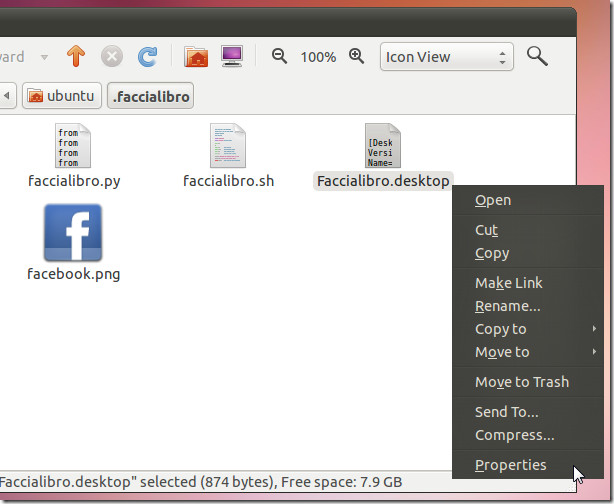The height and width of the screenshot is (504, 614).
Task: Click the faccialibro.sh file name
Action: (229, 181)
